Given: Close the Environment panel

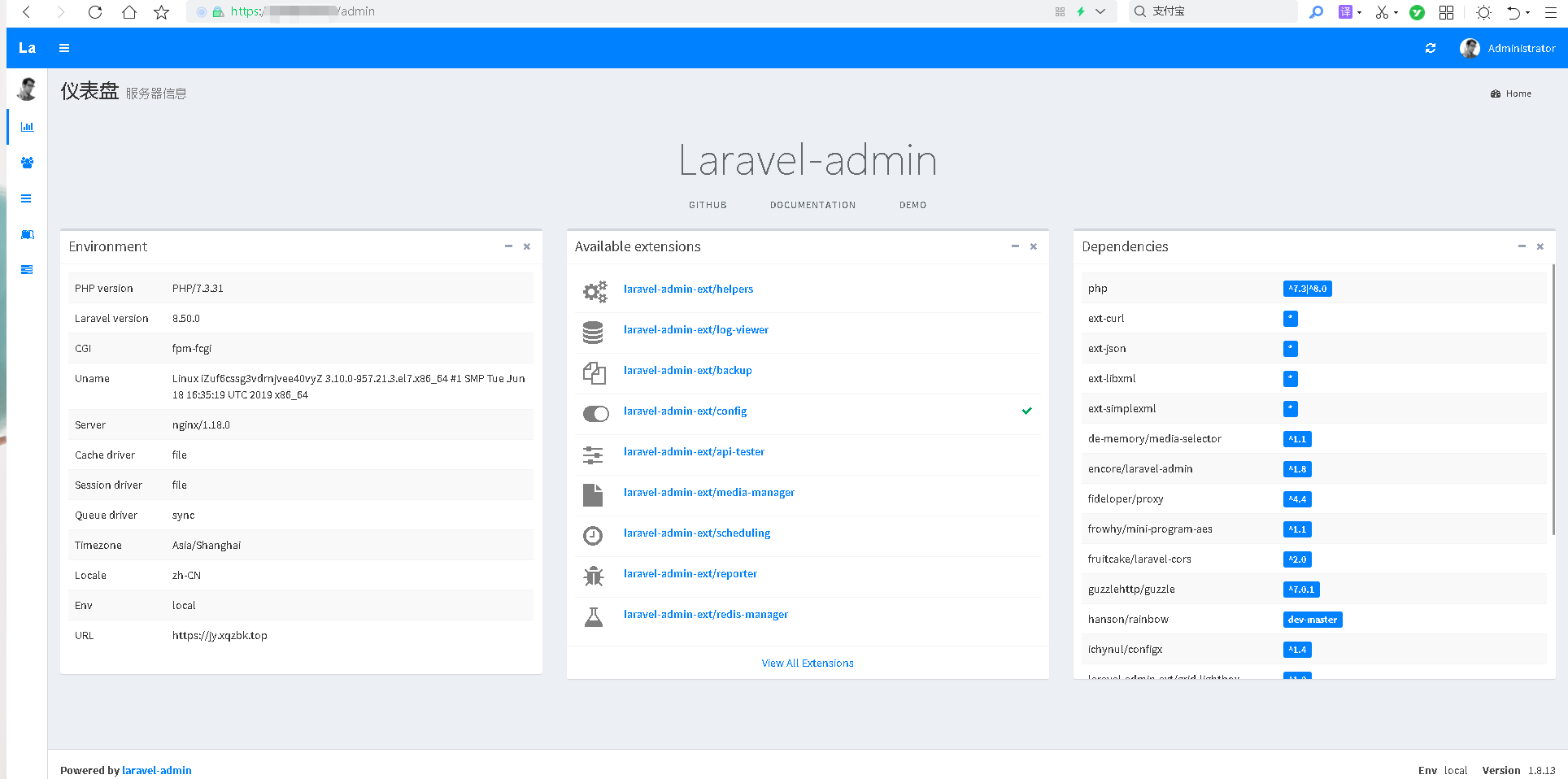Looking at the screenshot, I should tap(527, 246).
